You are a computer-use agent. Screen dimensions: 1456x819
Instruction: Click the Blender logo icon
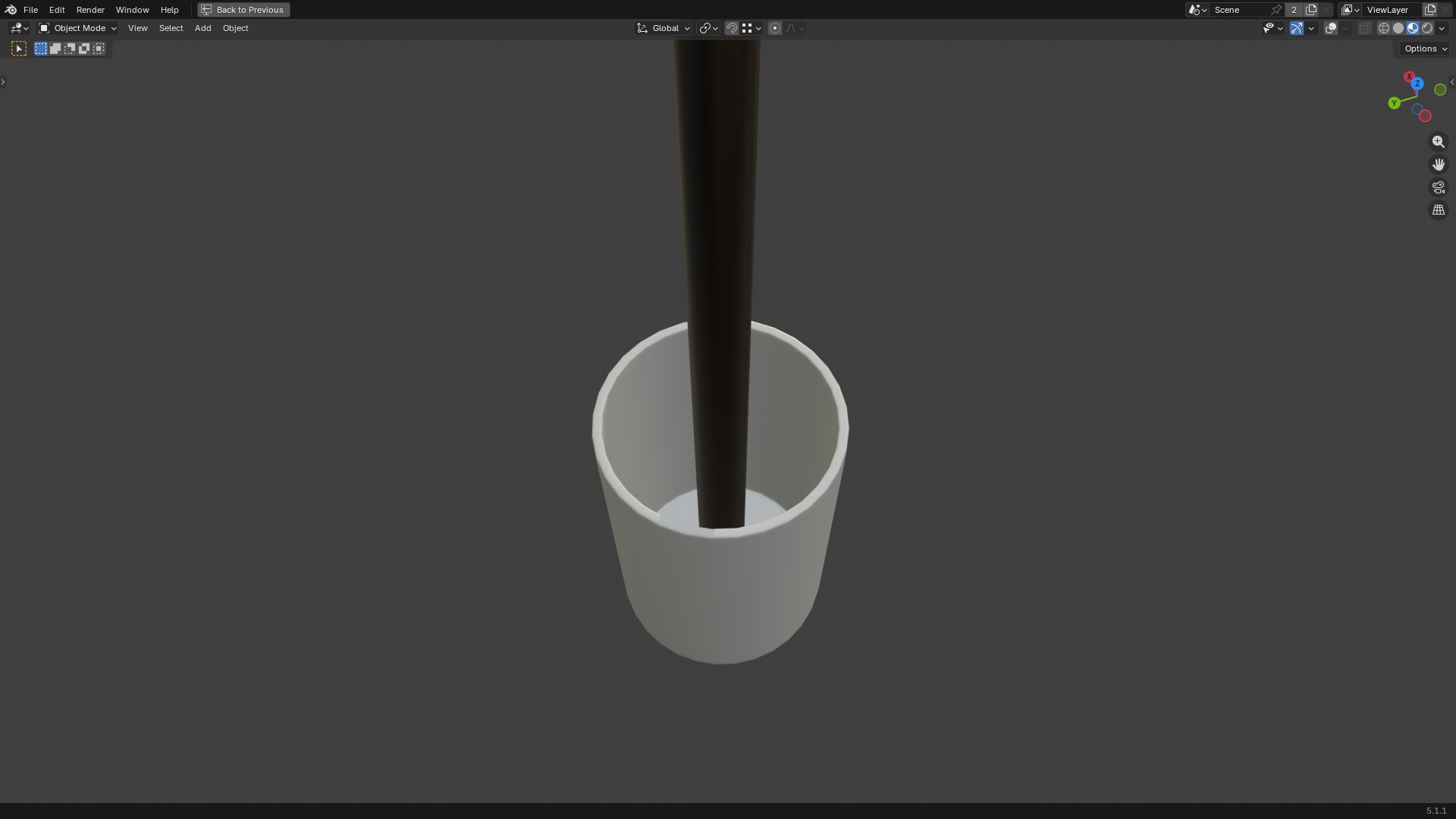point(11,10)
